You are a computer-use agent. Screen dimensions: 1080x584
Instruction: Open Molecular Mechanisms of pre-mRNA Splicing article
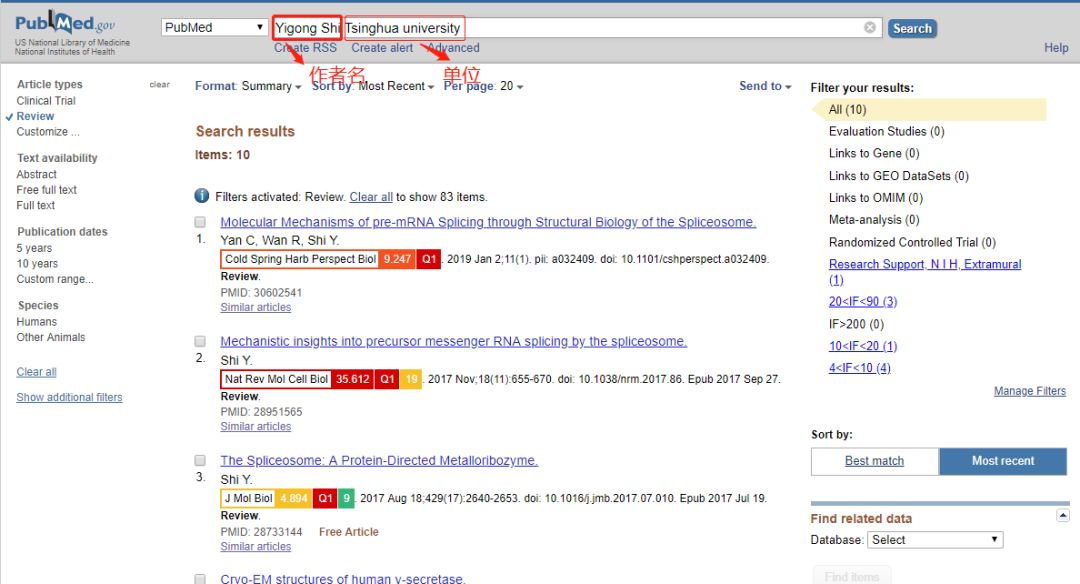pos(488,222)
